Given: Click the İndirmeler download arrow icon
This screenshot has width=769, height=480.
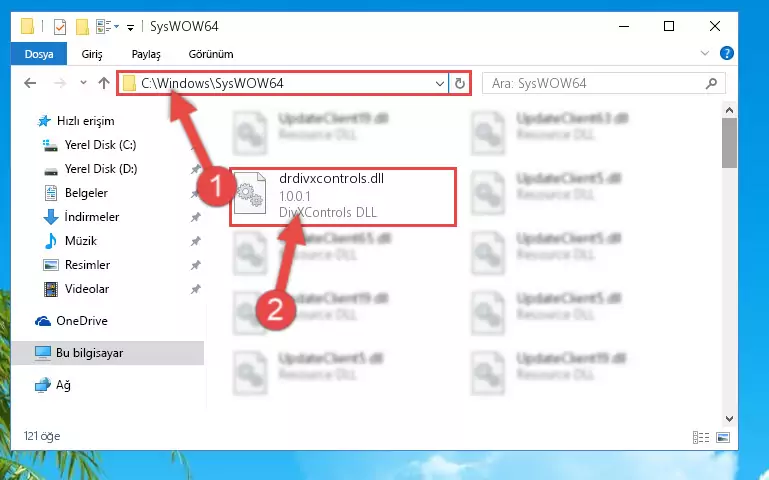Looking at the screenshot, I should [x=51, y=217].
